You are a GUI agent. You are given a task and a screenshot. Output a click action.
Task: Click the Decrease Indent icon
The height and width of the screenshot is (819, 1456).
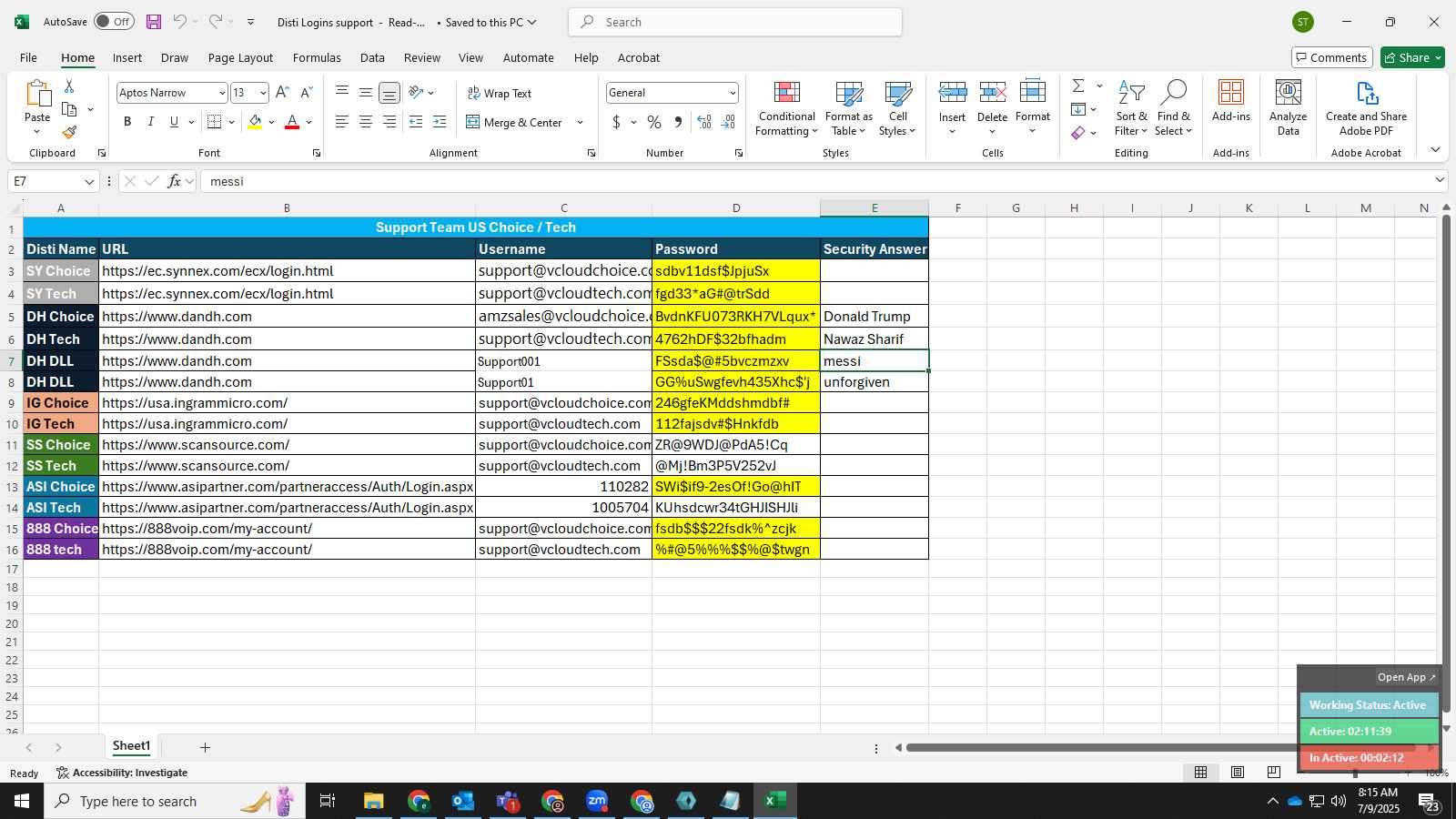click(416, 122)
